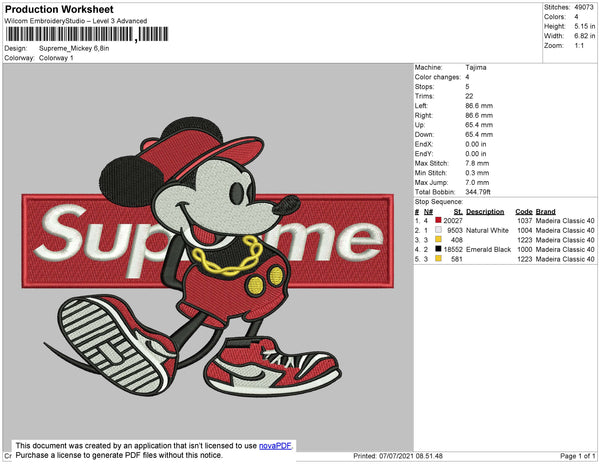Click the barcode under the worksheet title
This screenshot has width=600, height=464.
click(x=87, y=34)
